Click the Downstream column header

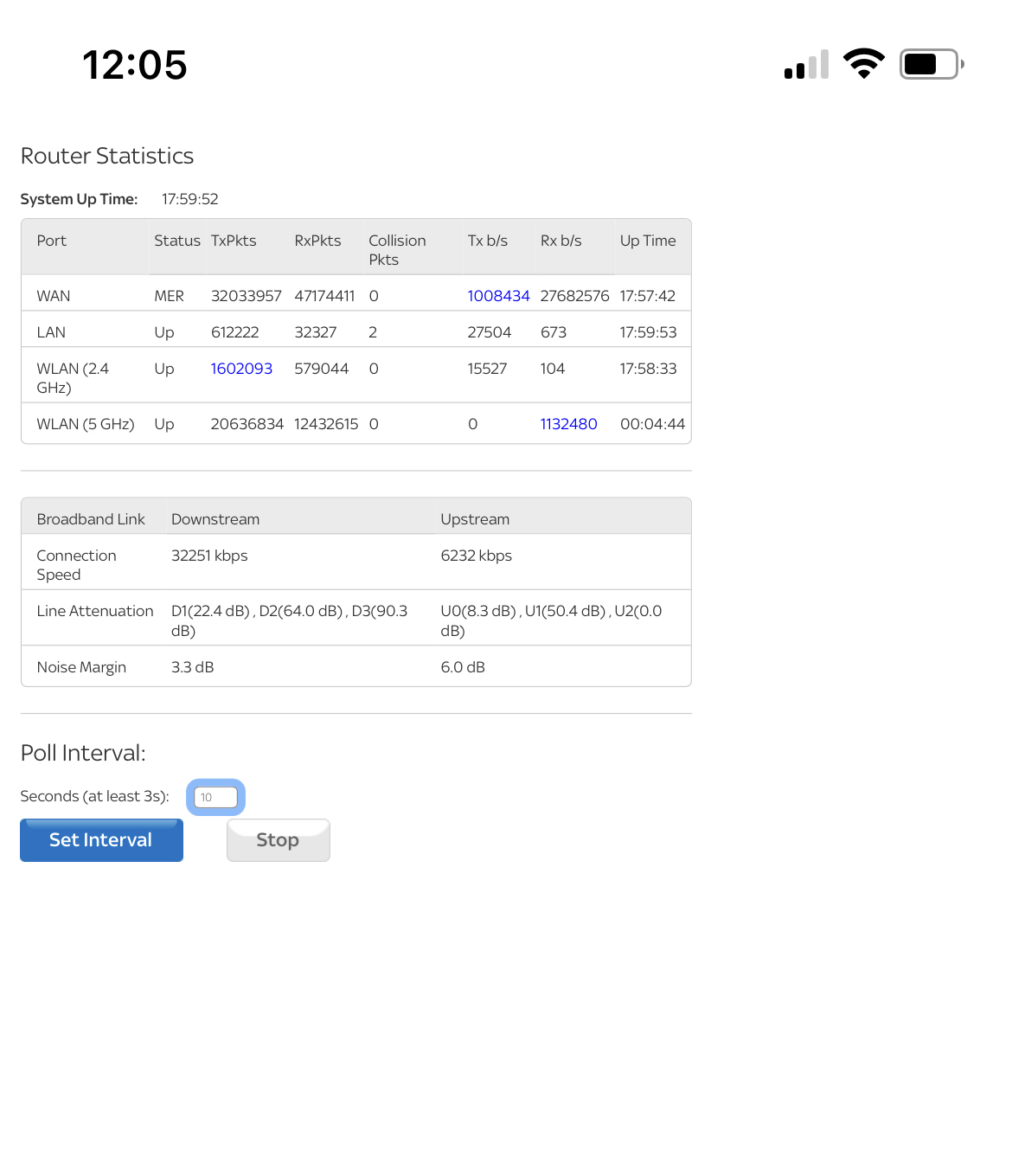pos(215,519)
